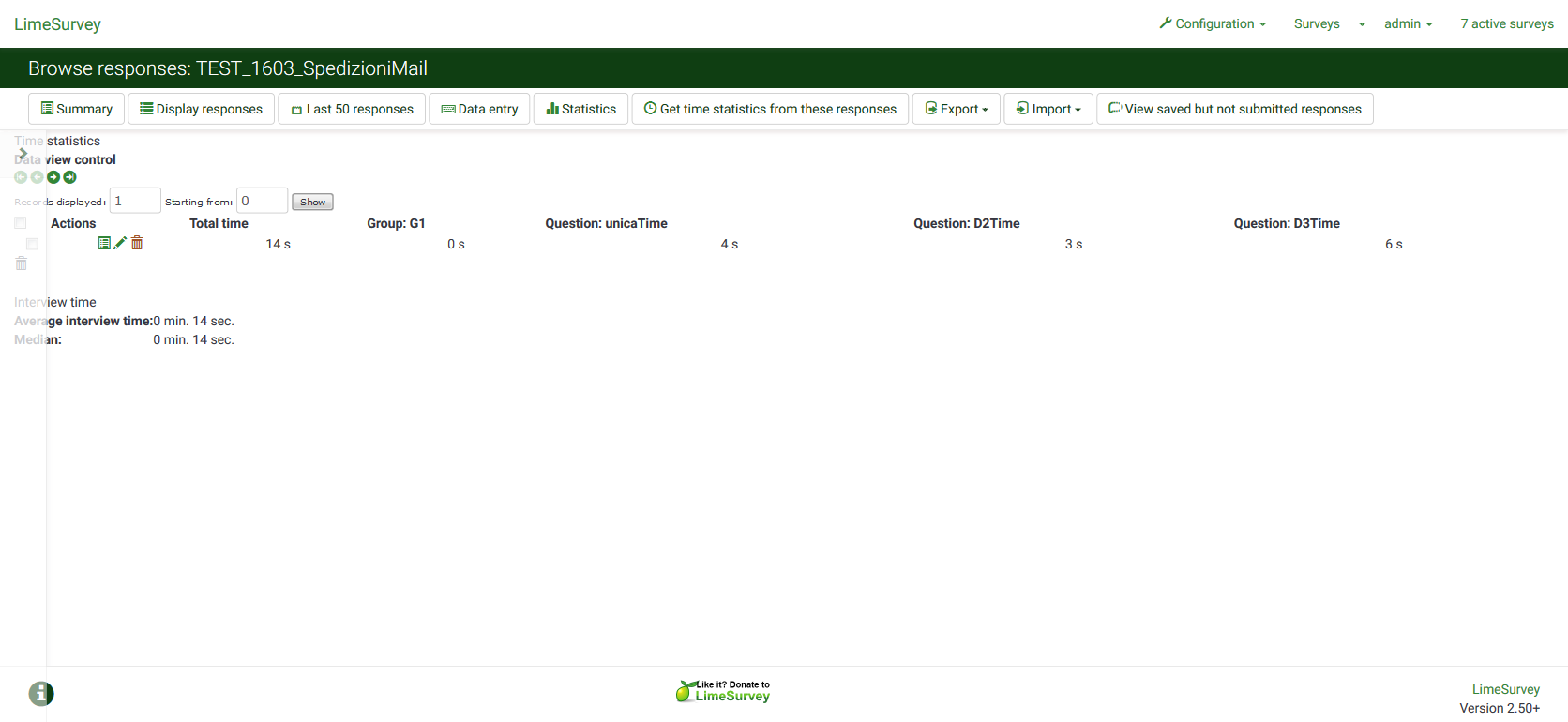Screen dimensions: 1568x722
Task: Check the response row checkbox
Action: (x=32, y=244)
